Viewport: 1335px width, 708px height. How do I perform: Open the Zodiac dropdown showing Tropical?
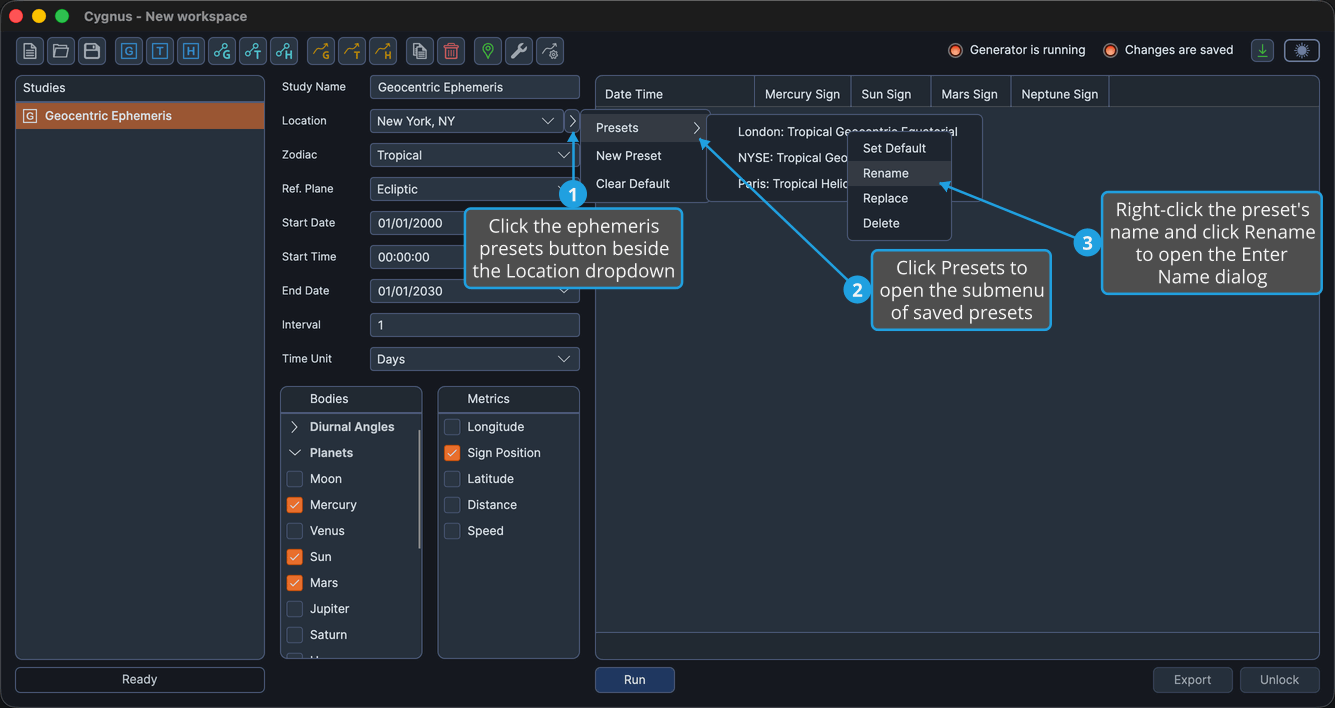pos(475,155)
